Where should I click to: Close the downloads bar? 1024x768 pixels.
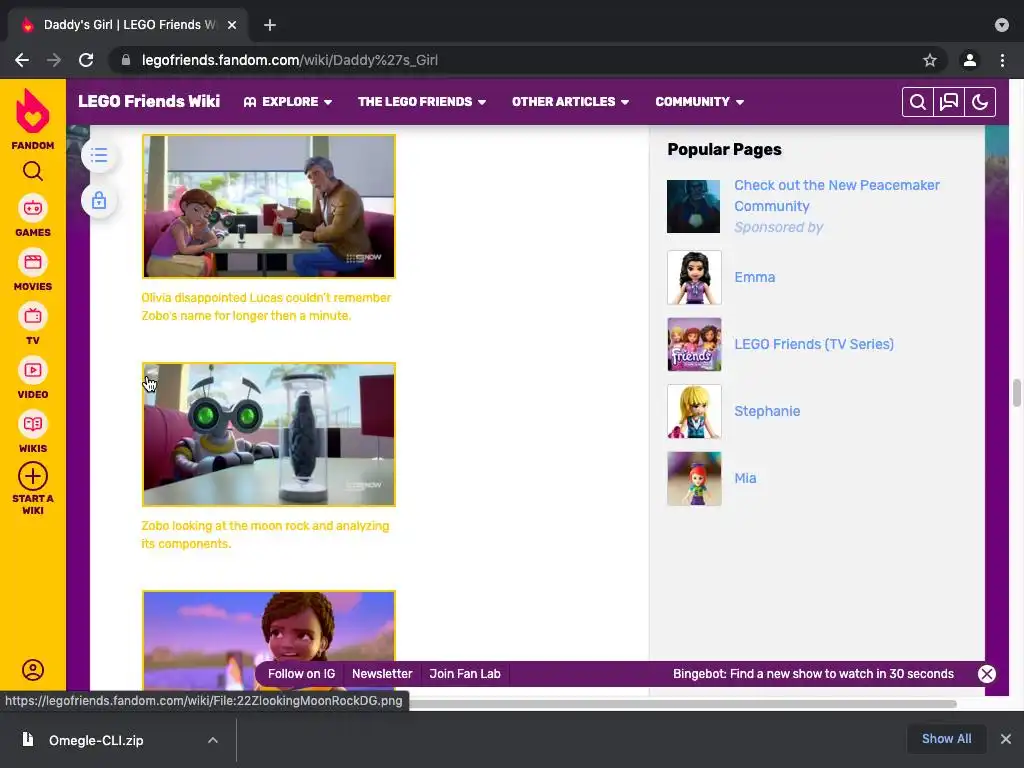pyautogui.click(x=1006, y=739)
